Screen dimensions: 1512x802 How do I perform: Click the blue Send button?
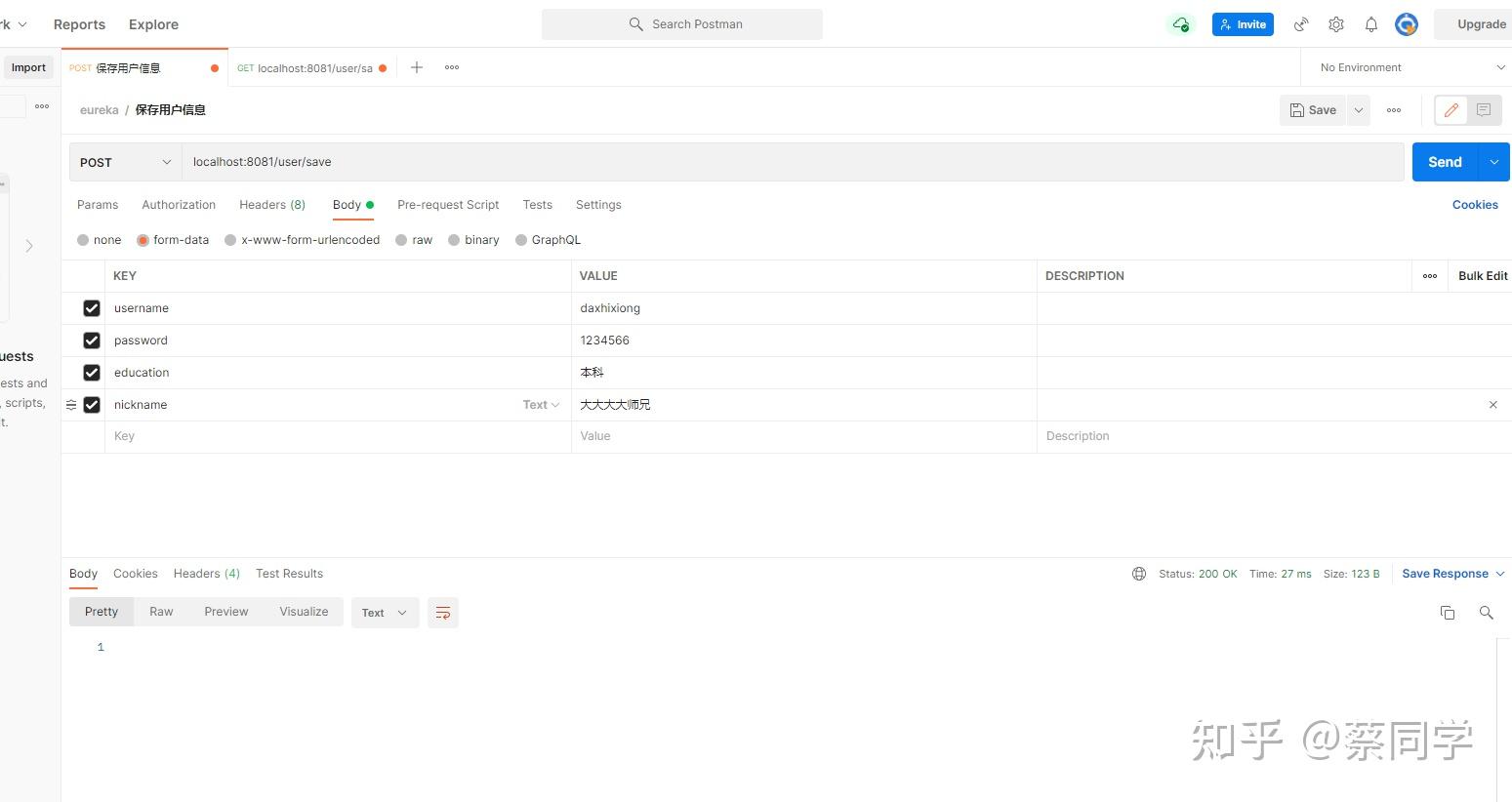1445,162
